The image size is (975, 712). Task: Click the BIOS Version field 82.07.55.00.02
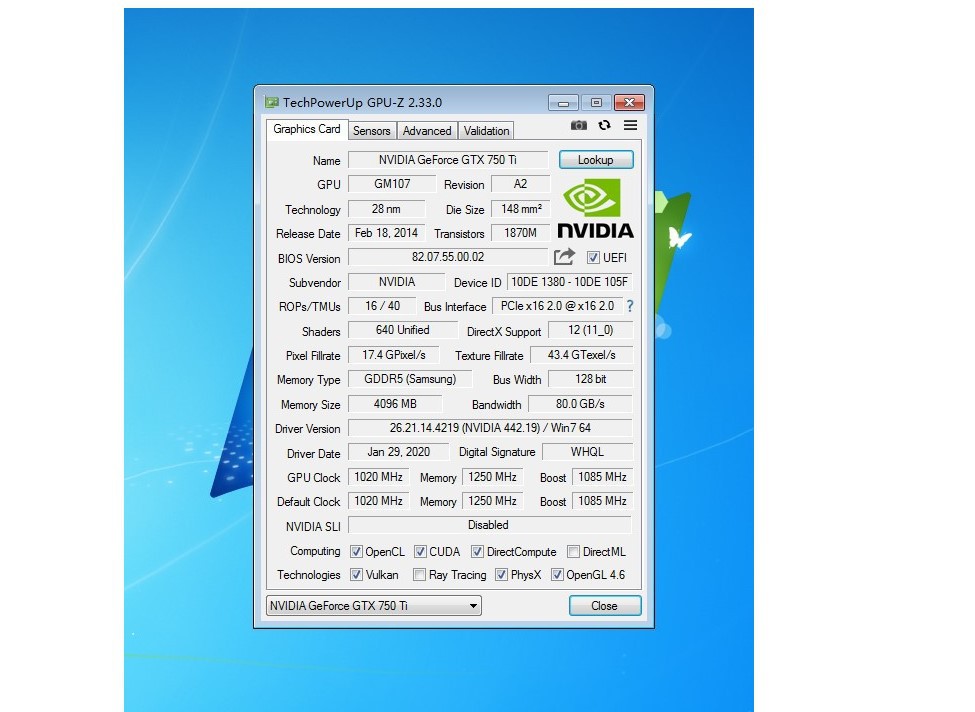tap(448, 257)
